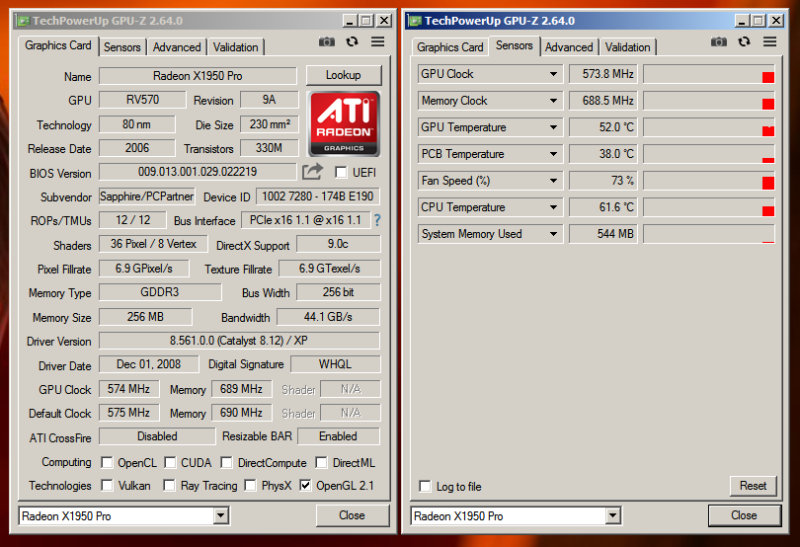The width and height of the screenshot is (800, 547).
Task: Toggle the Vulkan checkbox
Action: (107, 485)
